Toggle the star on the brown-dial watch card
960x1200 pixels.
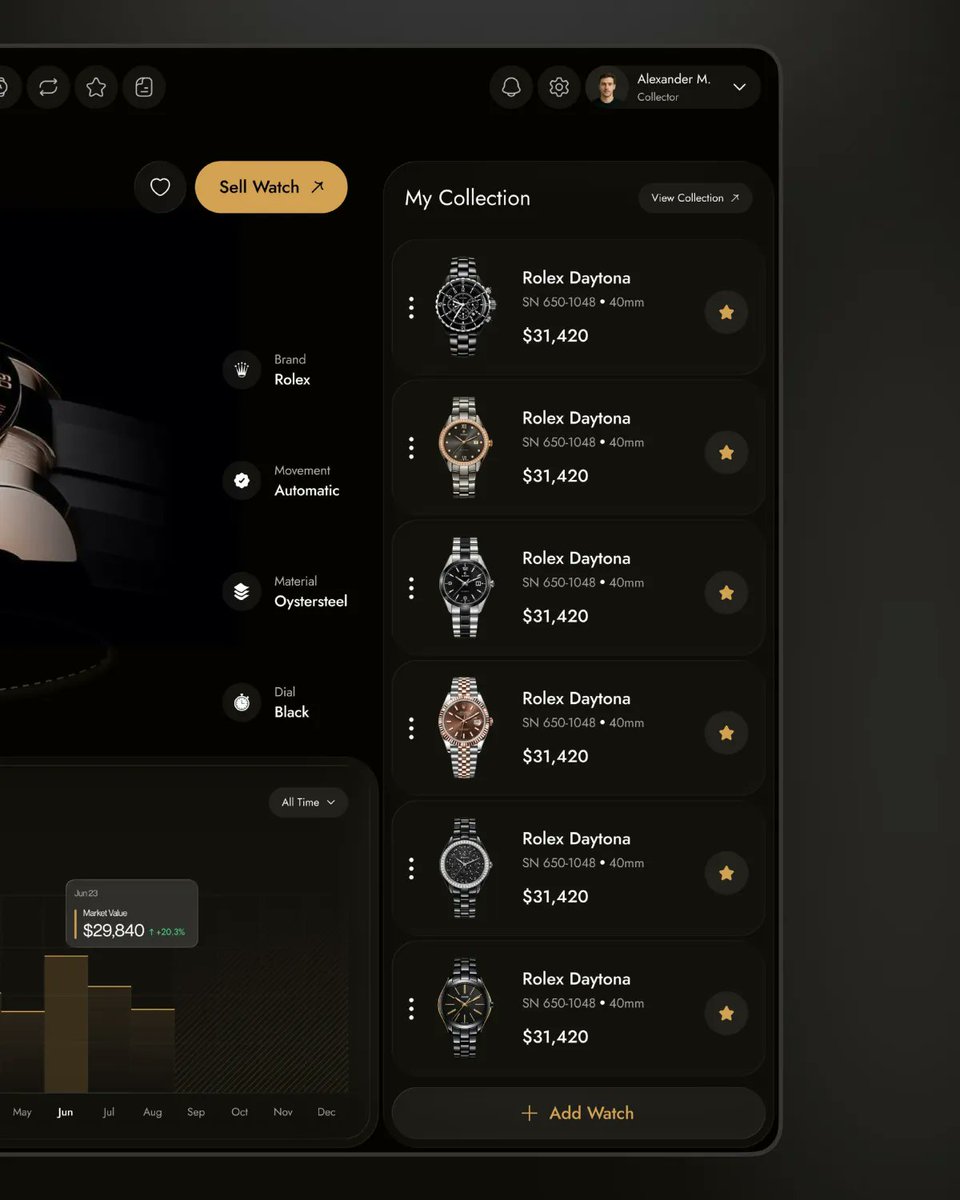(726, 732)
